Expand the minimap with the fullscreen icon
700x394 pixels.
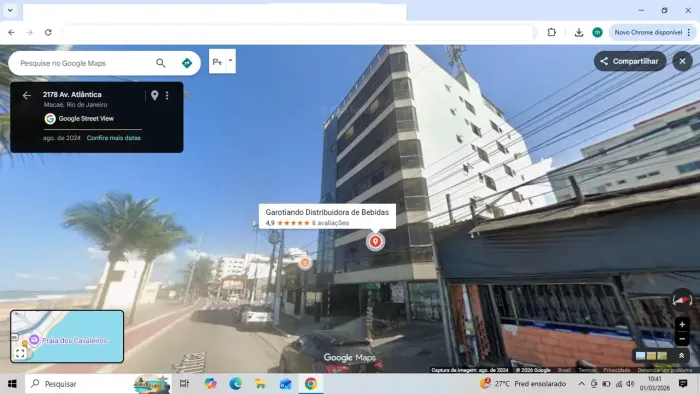click(x=20, y=353)
